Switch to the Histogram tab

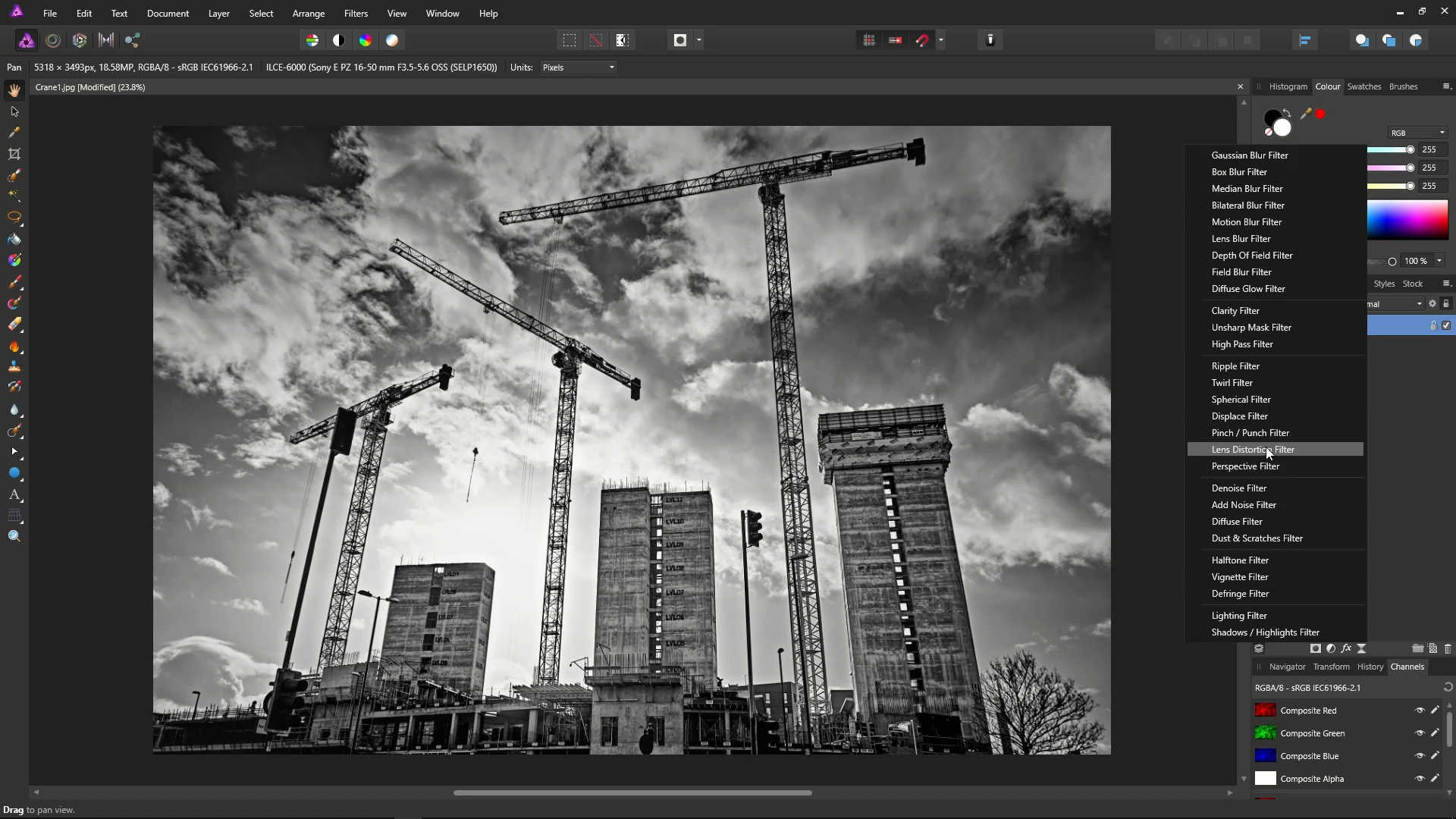1288,86
